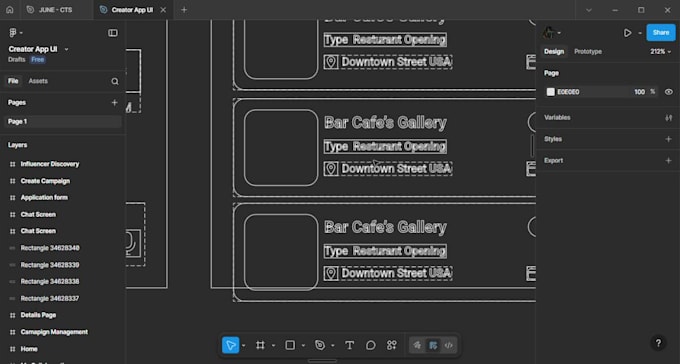Select the Rectangle shape tool
The image size is (680, 364).
290,345
